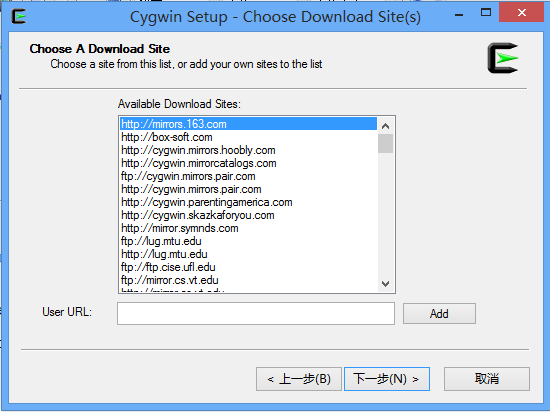Go back with the 上一步(B) button
The width and height of the screenshot is (550, 412).
pos(299,379)
